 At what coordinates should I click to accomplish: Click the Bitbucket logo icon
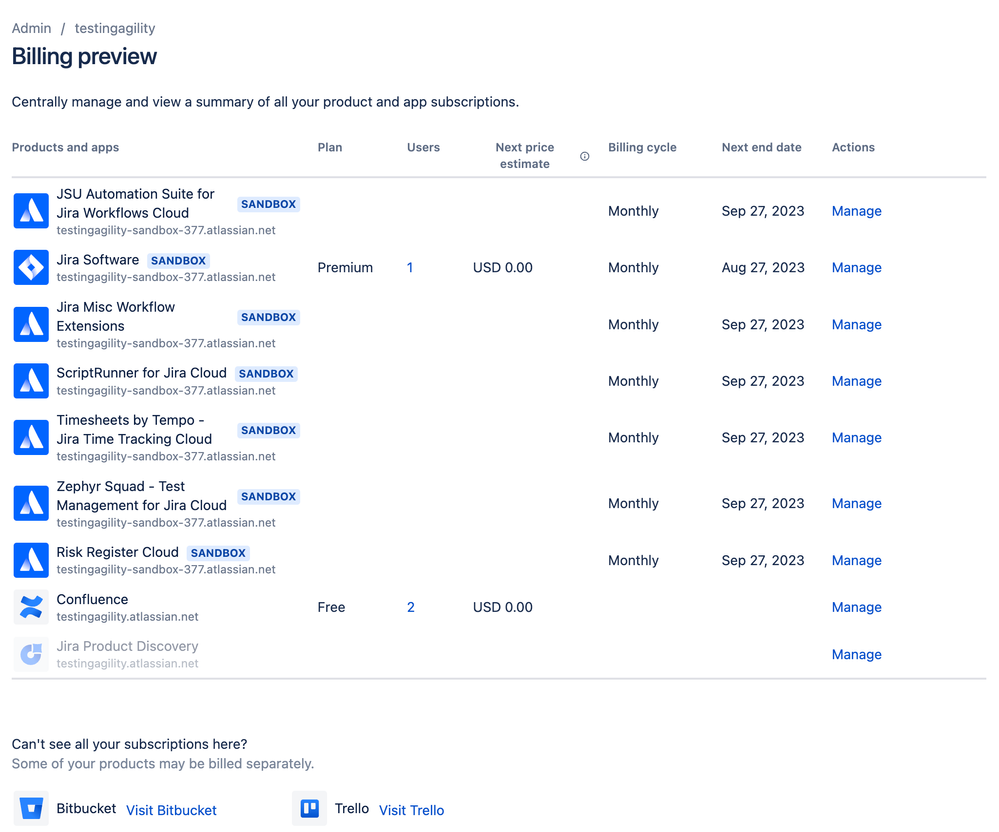31,809
